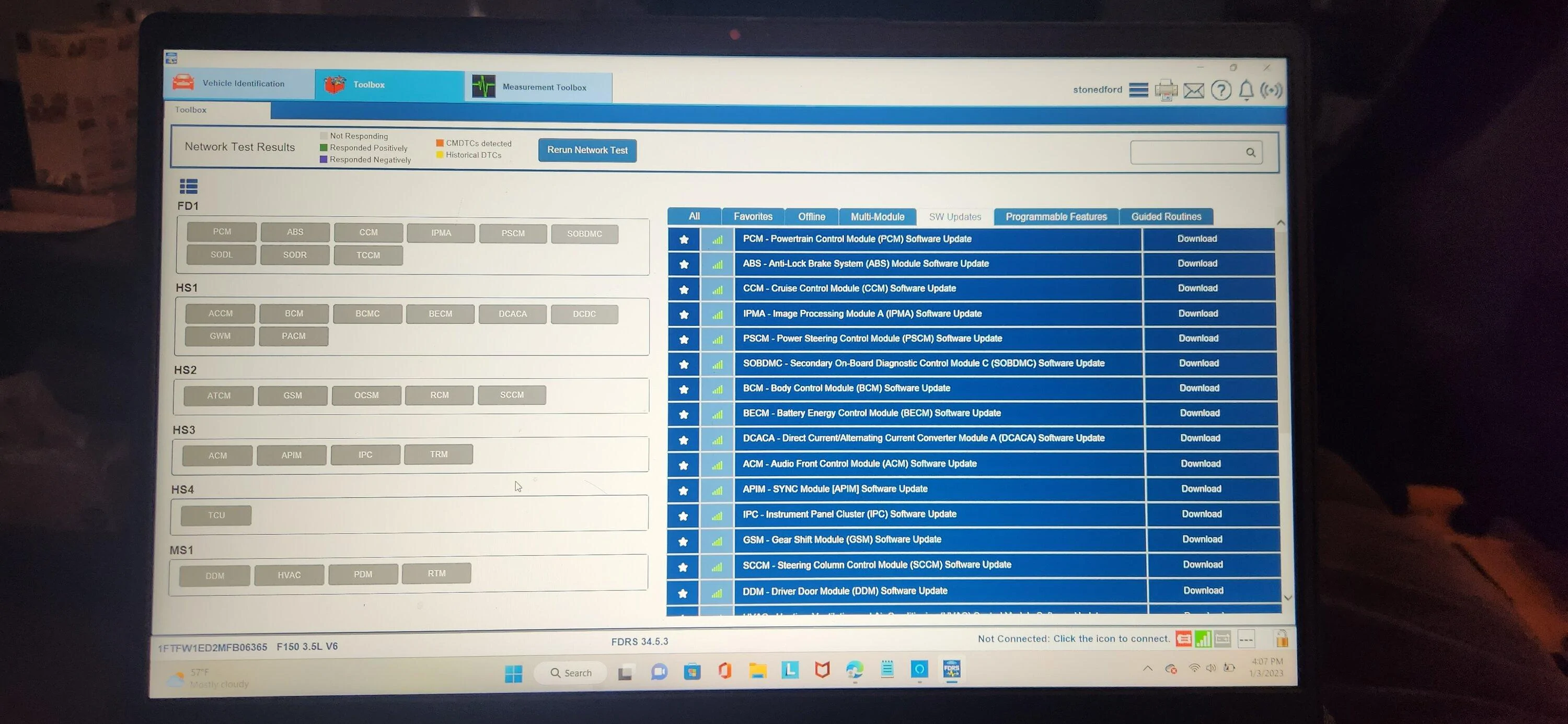Click the toolbox search input field
This screenshot has height=724, width=1568.
(x=1196, y=153)
